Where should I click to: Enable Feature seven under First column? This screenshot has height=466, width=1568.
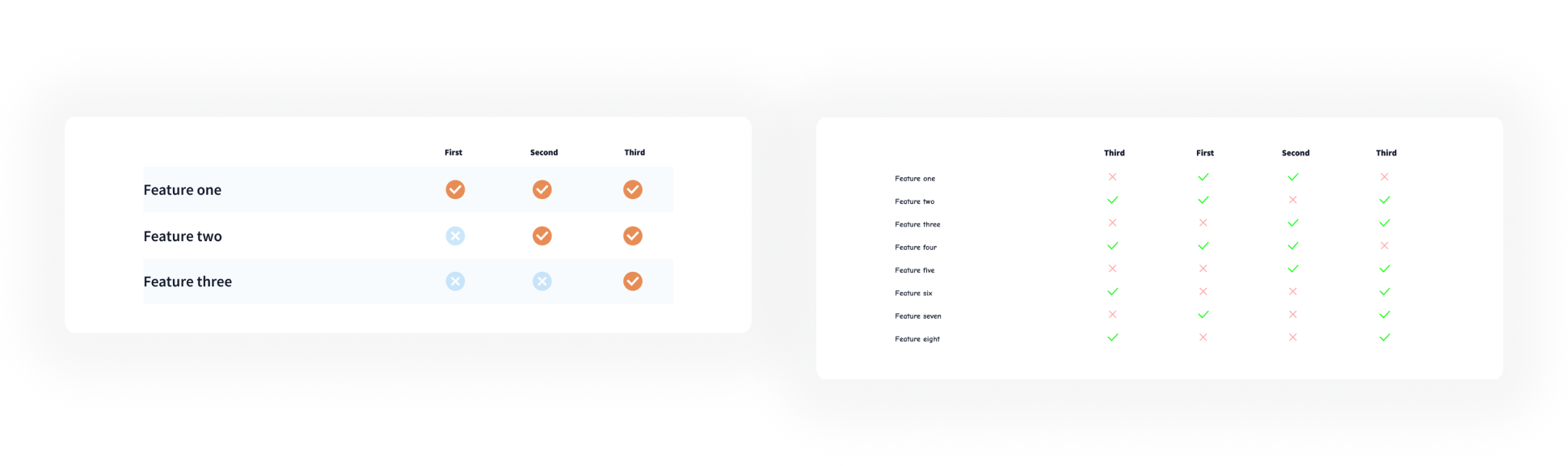tap(1203, 315)
